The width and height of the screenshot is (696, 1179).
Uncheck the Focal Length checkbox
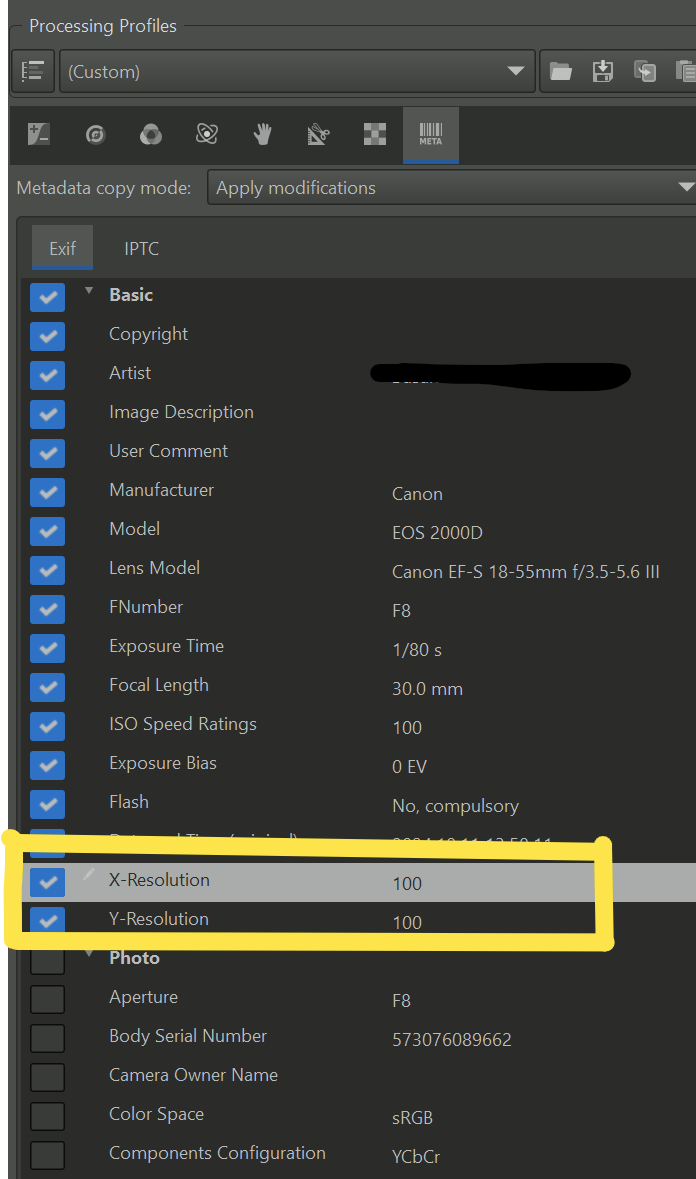[x=47, y=688]
